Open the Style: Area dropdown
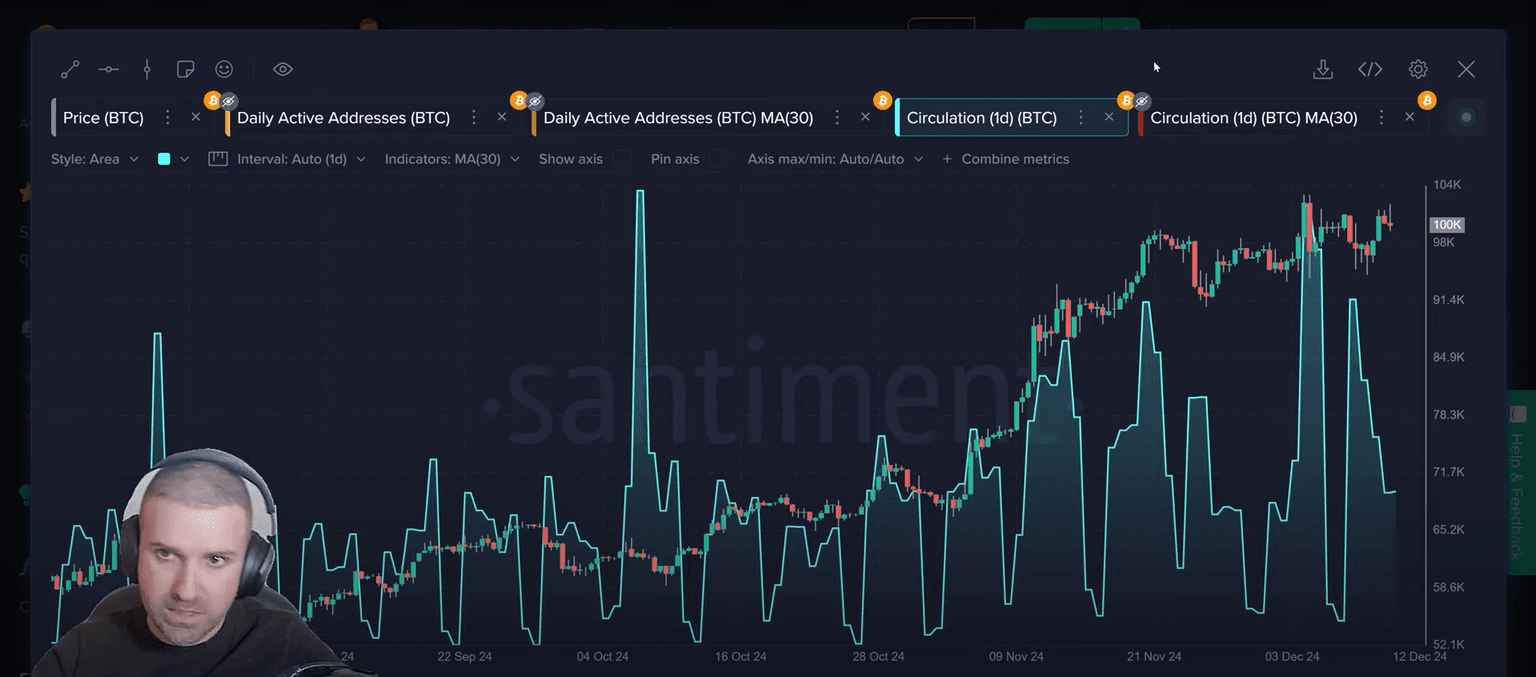Image resolution: width=1536 pixels, height=677 pixels. tap(94, 159)
